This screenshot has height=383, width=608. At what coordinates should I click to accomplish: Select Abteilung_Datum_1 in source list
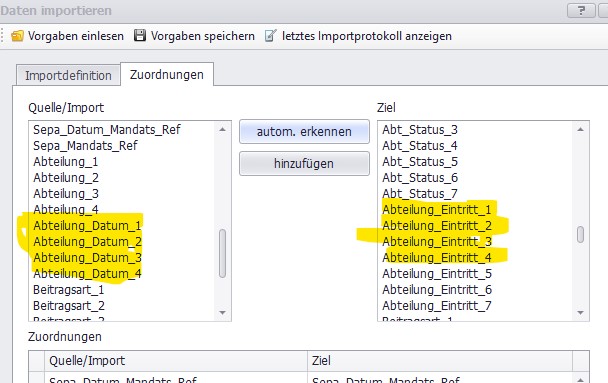[87, 226]
